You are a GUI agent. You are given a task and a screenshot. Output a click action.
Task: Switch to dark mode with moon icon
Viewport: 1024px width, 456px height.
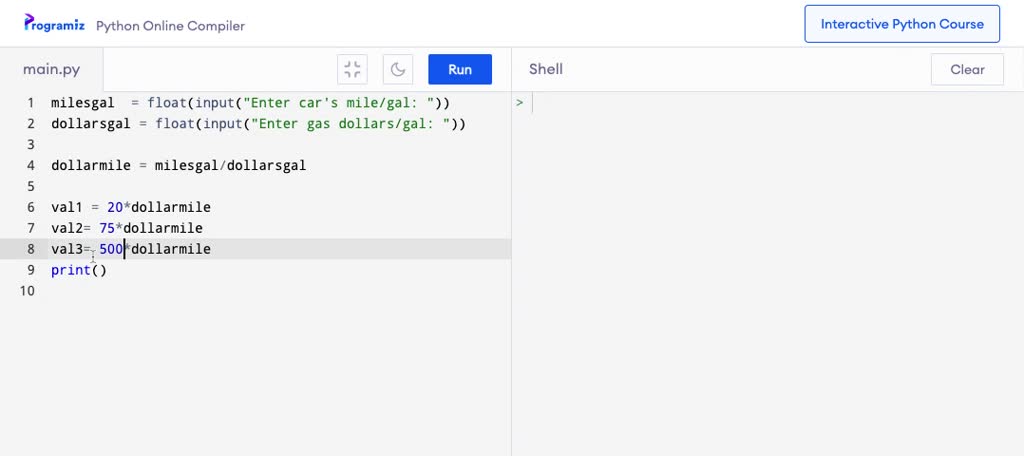click(398, 69)
